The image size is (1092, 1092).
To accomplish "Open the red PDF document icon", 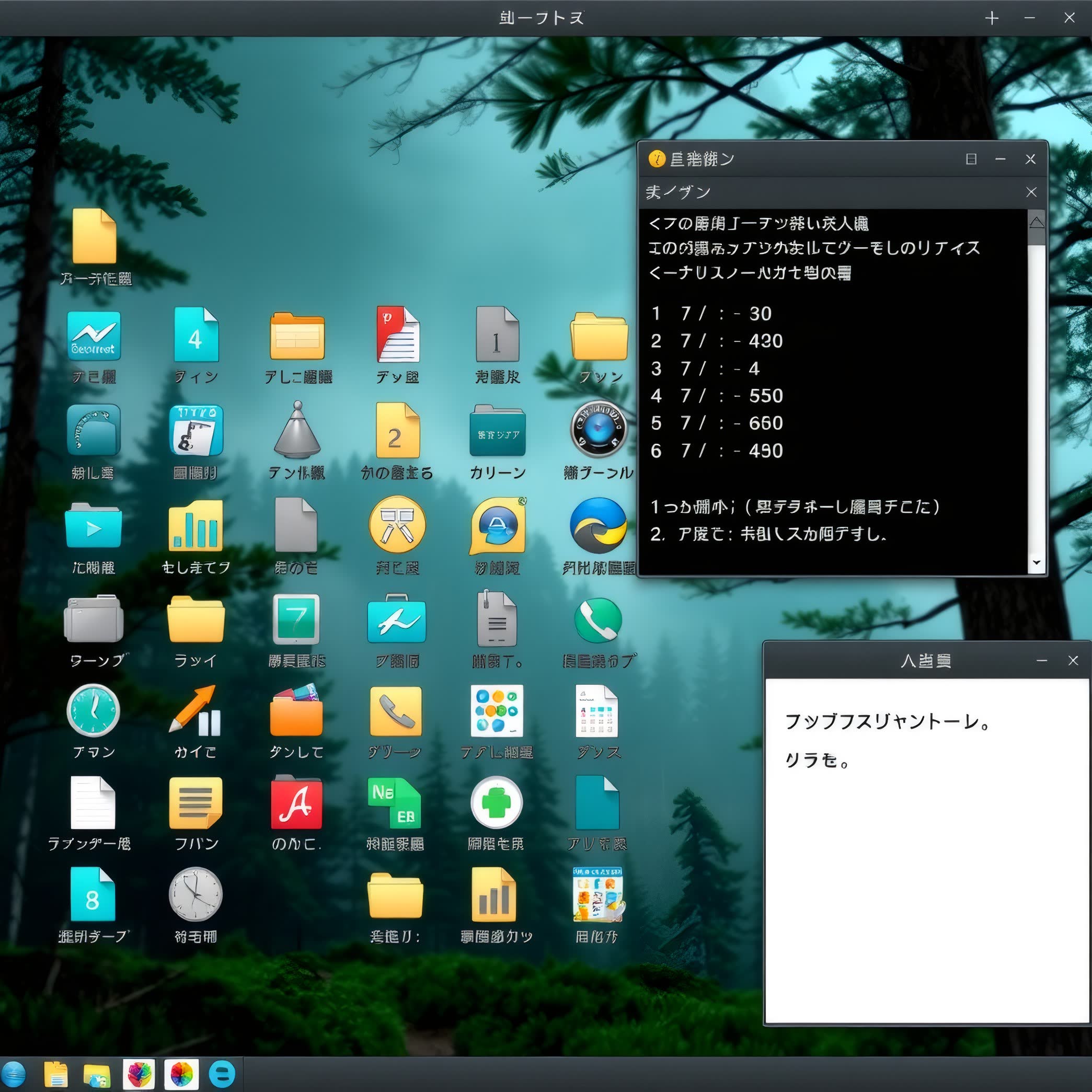I will pyautogui.click(x=397, y=335).
